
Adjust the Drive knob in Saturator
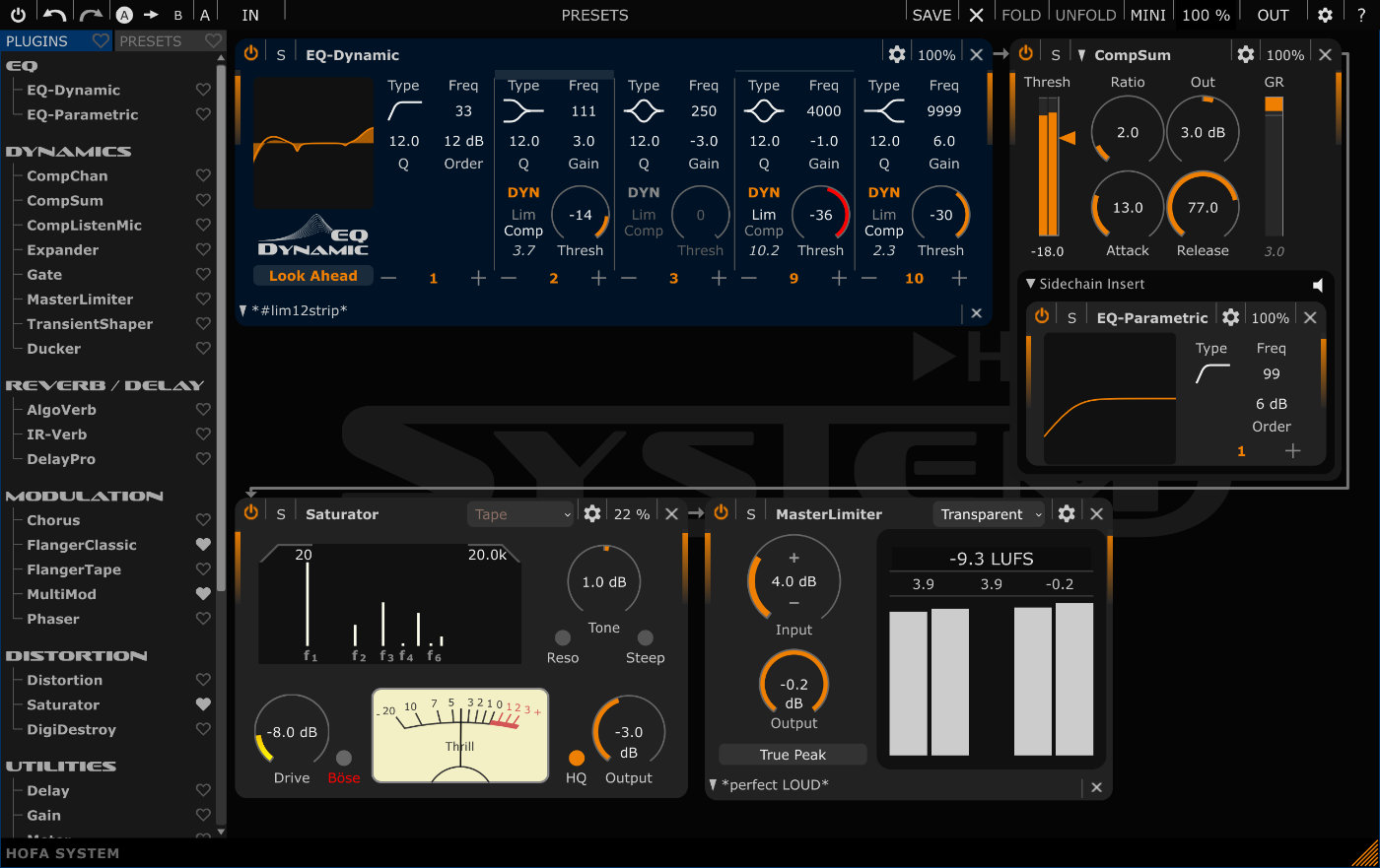[x=291, y=731]
